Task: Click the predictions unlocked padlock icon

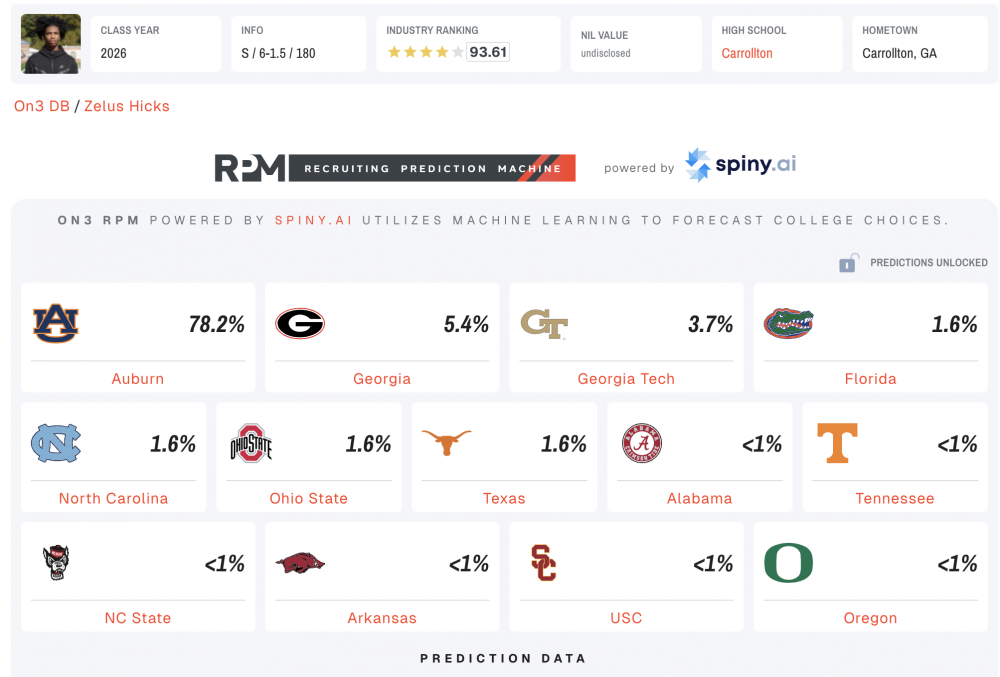Action: pos(849,263)
